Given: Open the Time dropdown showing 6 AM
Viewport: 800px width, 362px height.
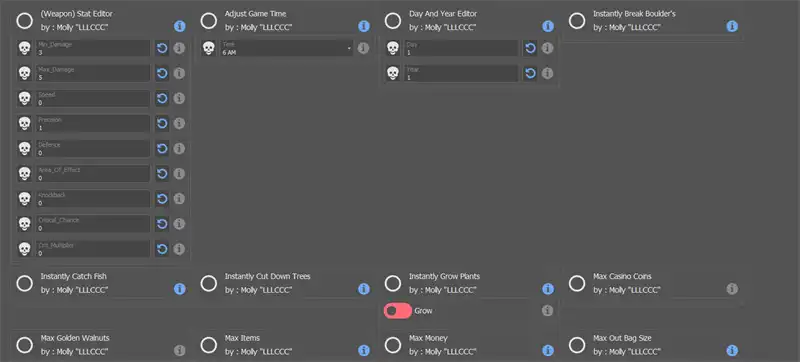Looking at the screenshot, I should [287, 48].
